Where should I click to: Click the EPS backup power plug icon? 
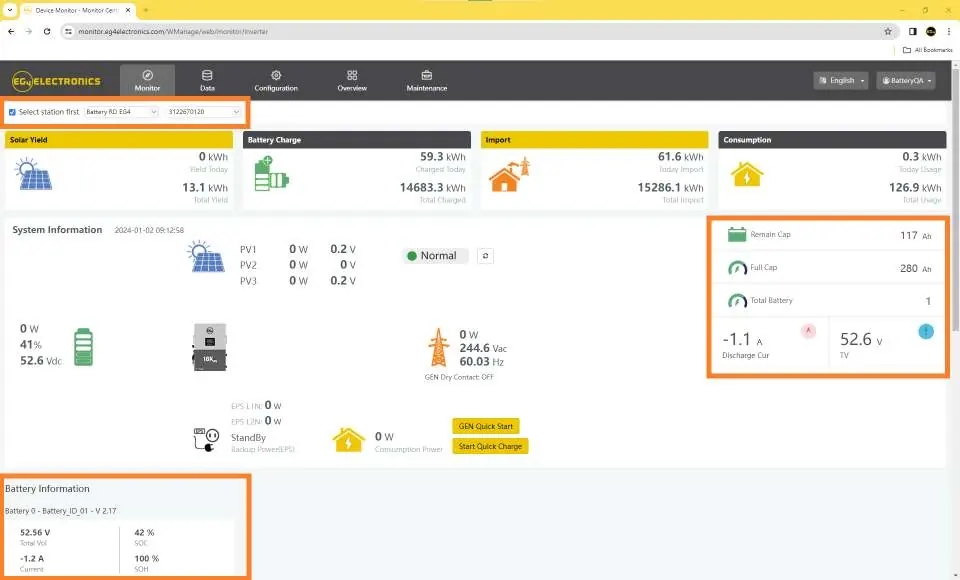coord(206,440)
